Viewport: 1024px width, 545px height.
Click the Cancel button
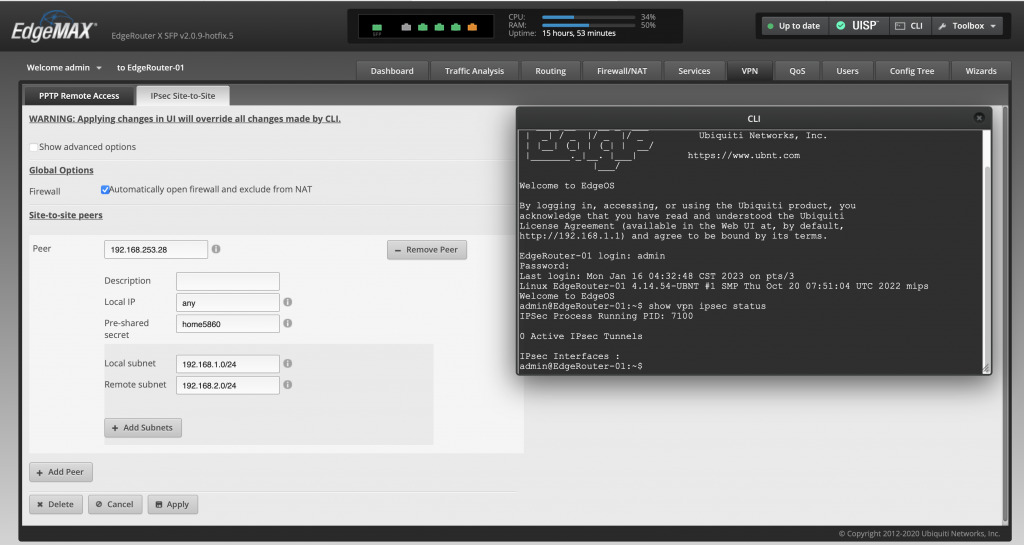click(115, 504)
